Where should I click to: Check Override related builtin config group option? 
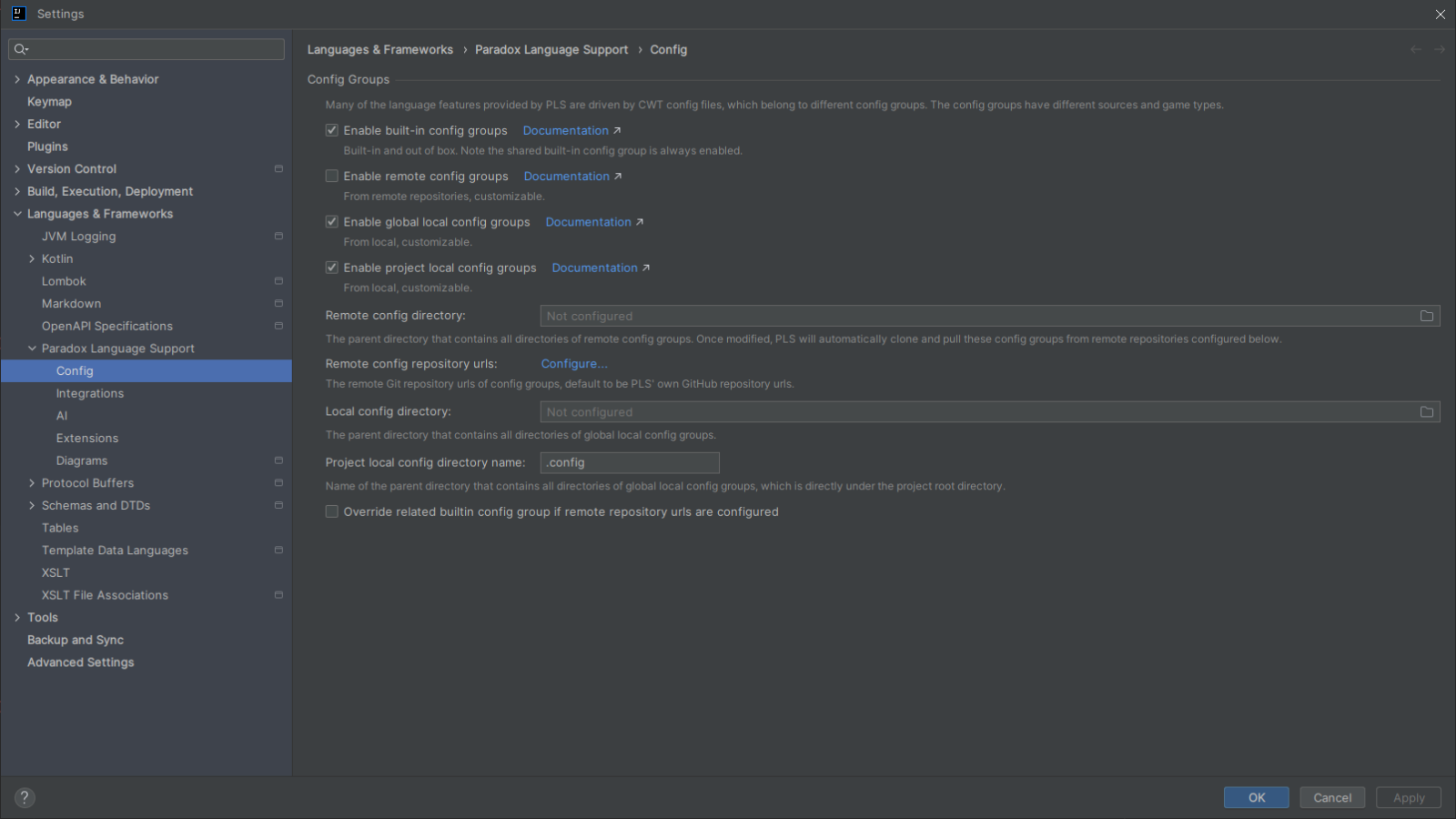pos(332,512)
